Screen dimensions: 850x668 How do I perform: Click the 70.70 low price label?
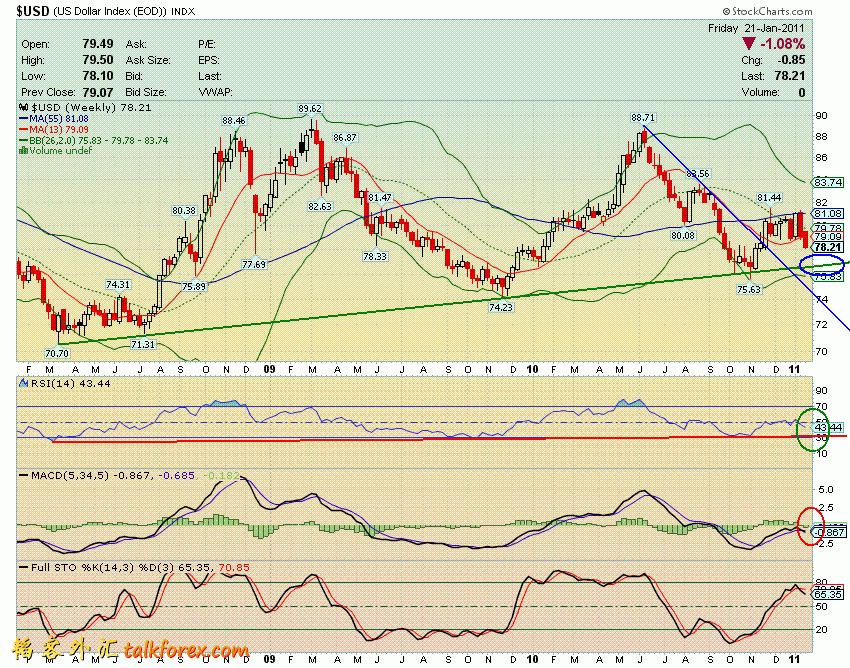click(x=57, y=354)
